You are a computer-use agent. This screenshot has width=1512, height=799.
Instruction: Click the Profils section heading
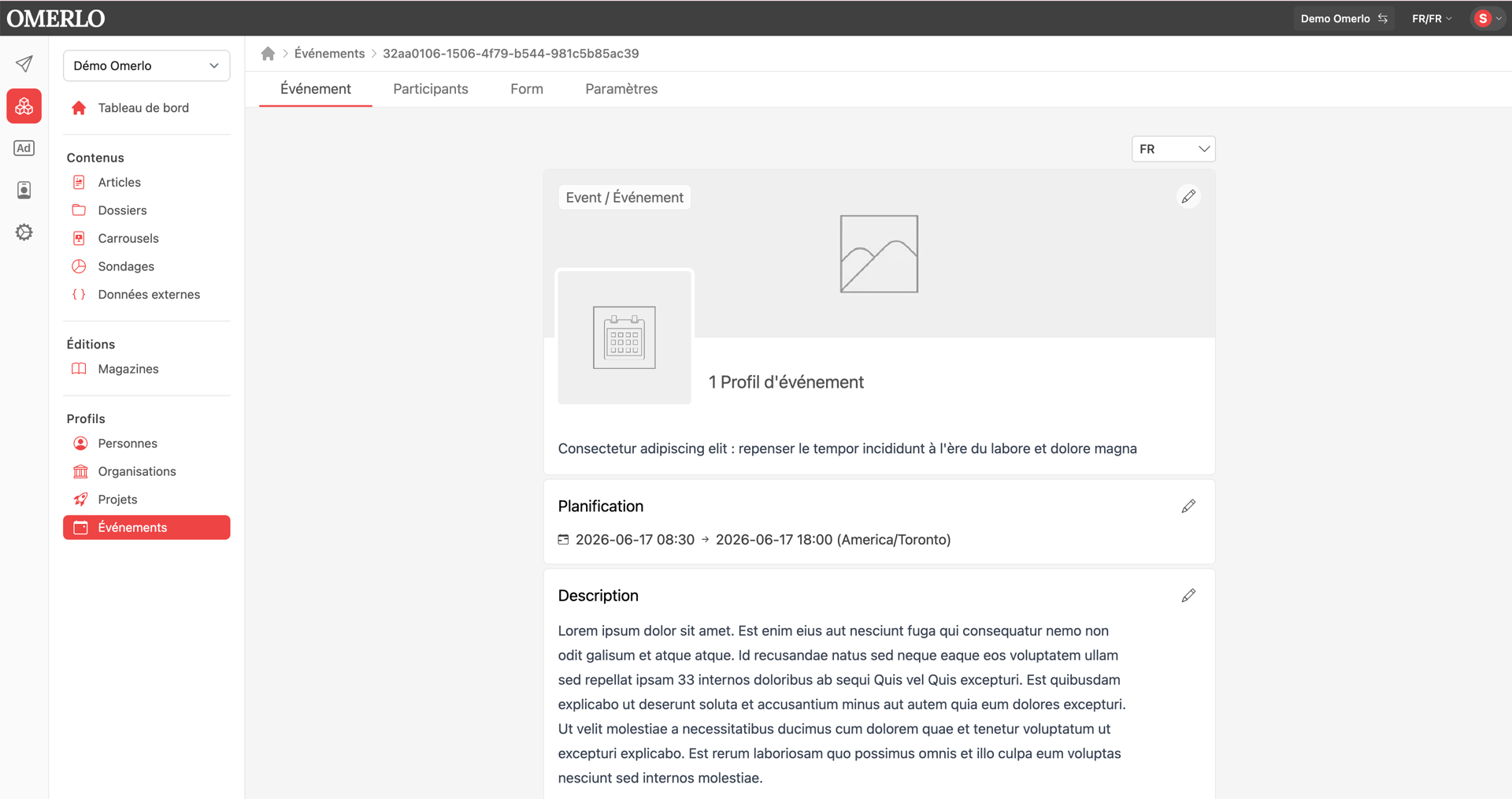[x=86, y=419]
